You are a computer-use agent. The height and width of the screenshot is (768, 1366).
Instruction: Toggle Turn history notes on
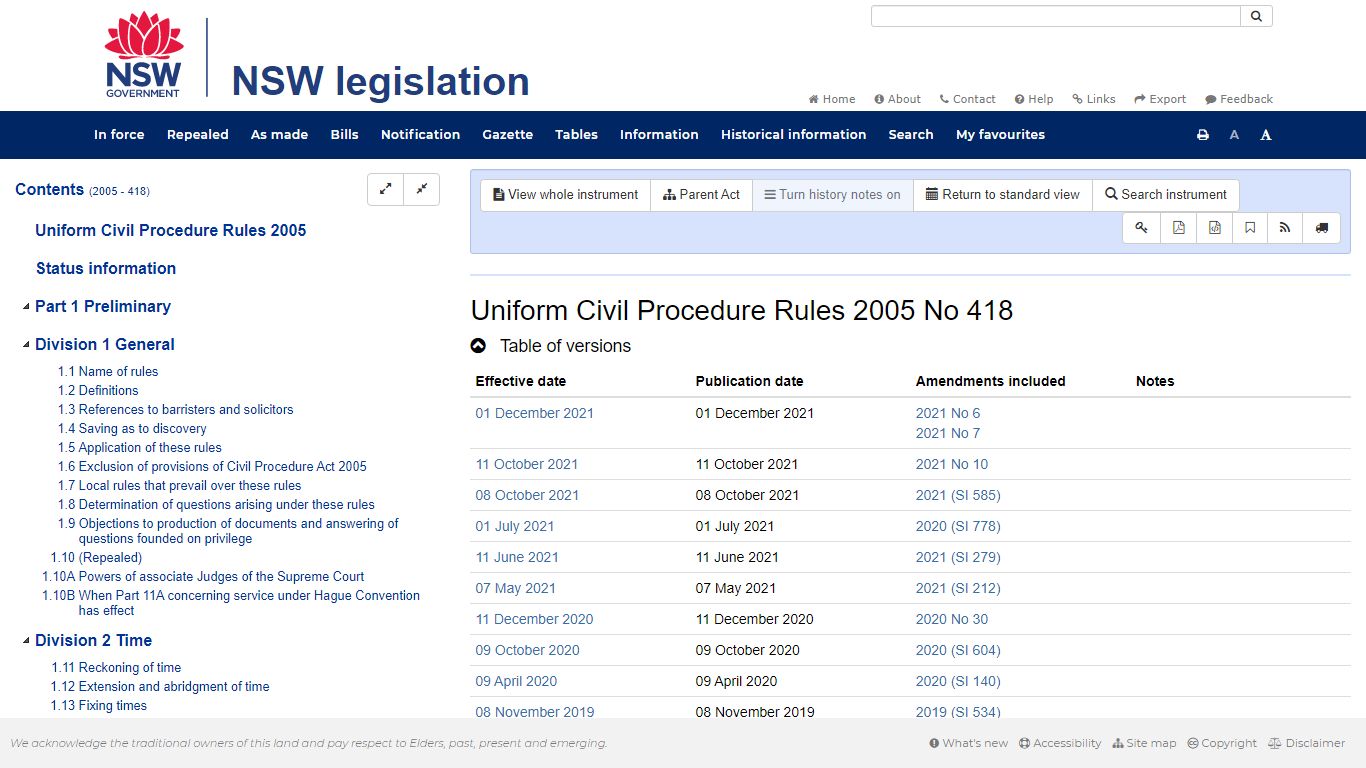(x=833, y=195)
